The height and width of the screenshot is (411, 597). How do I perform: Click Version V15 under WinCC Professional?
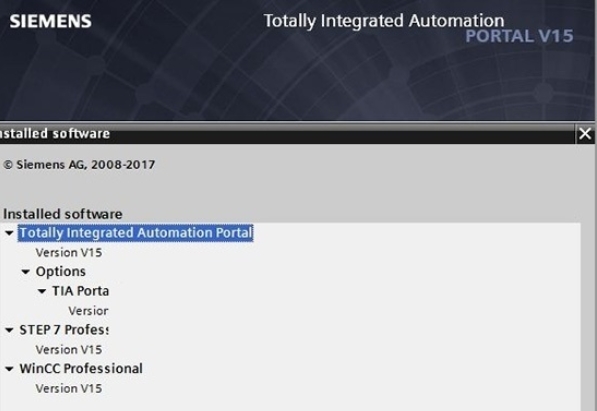69,389
